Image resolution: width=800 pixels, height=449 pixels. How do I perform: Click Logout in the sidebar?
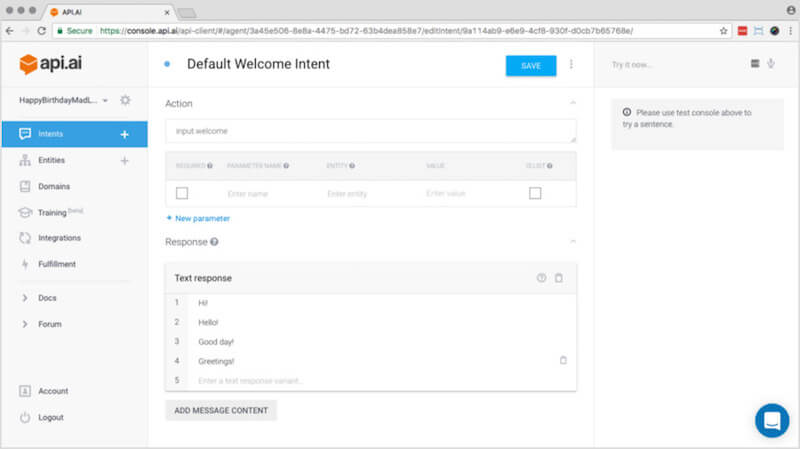[x=51, y=417]
